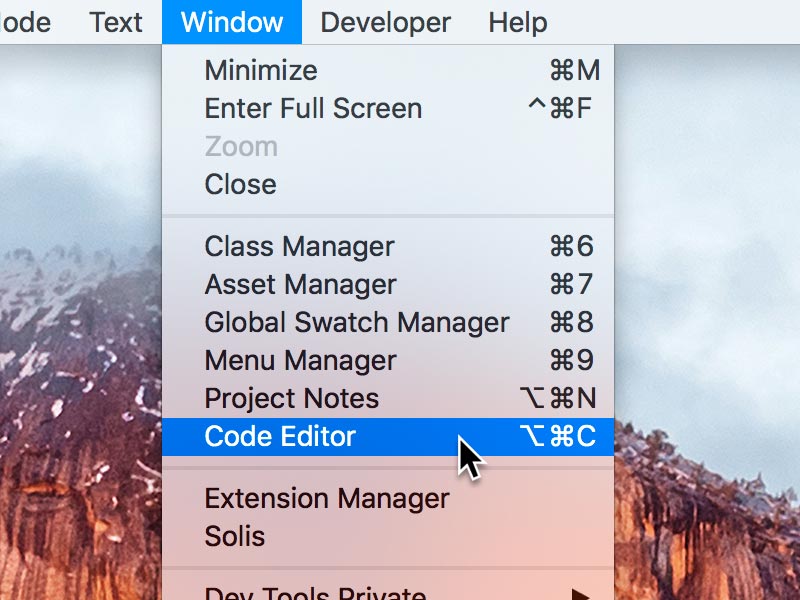Open the Help menu
The height and width of the screenshot is (600, 800).
[518, 22]
